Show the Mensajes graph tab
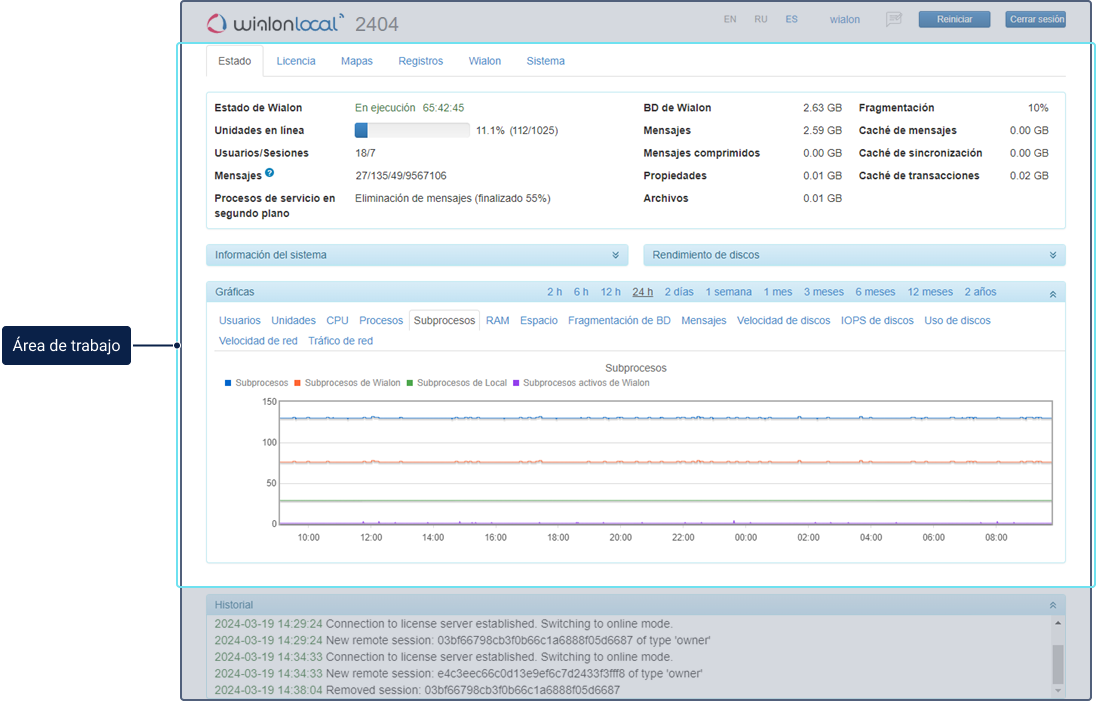Viewport: 1096px width, 701px height. coord(704,321)
